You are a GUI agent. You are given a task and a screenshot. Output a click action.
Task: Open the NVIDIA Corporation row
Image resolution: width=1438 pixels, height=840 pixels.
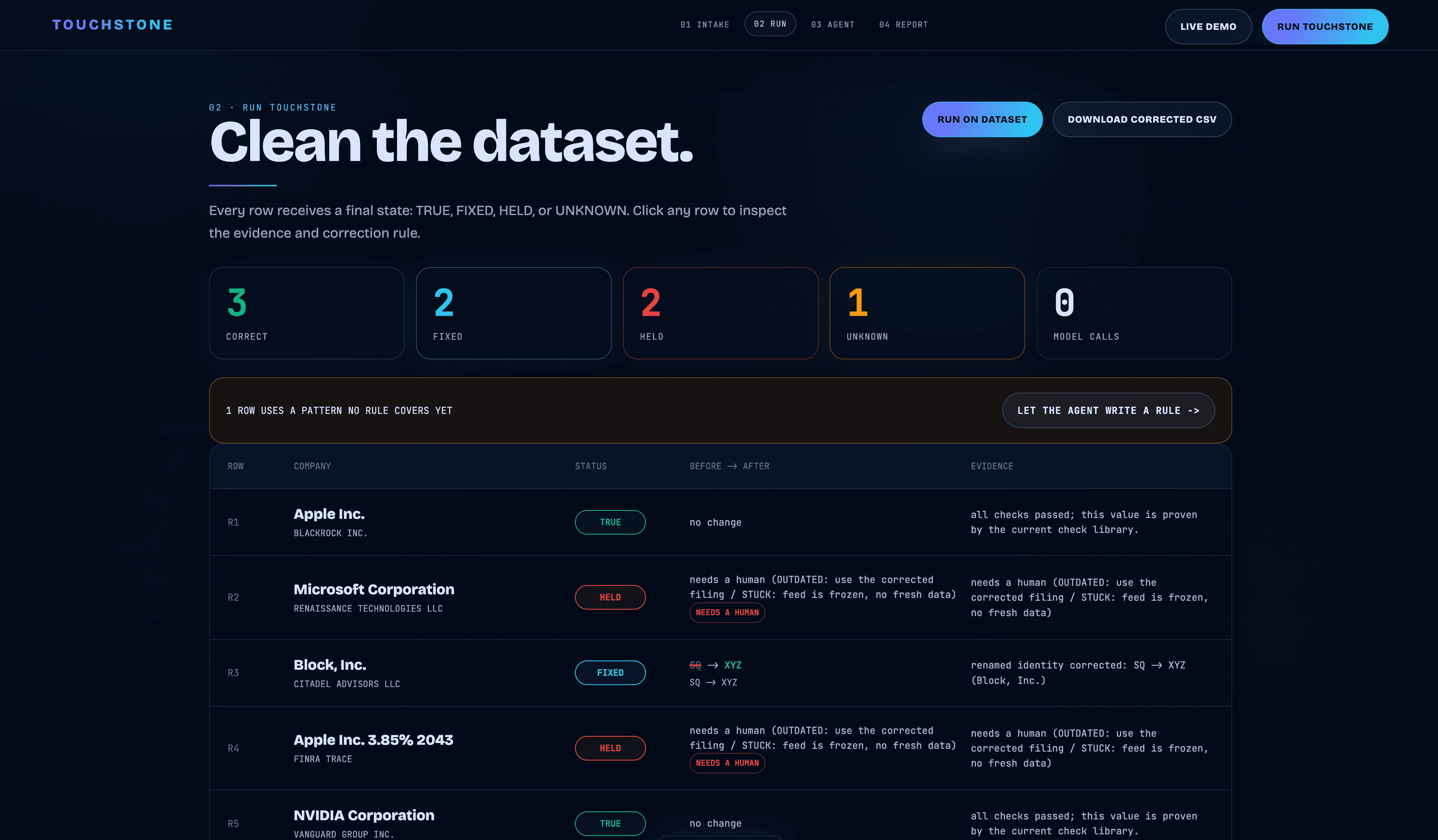(x=720, y=815)
